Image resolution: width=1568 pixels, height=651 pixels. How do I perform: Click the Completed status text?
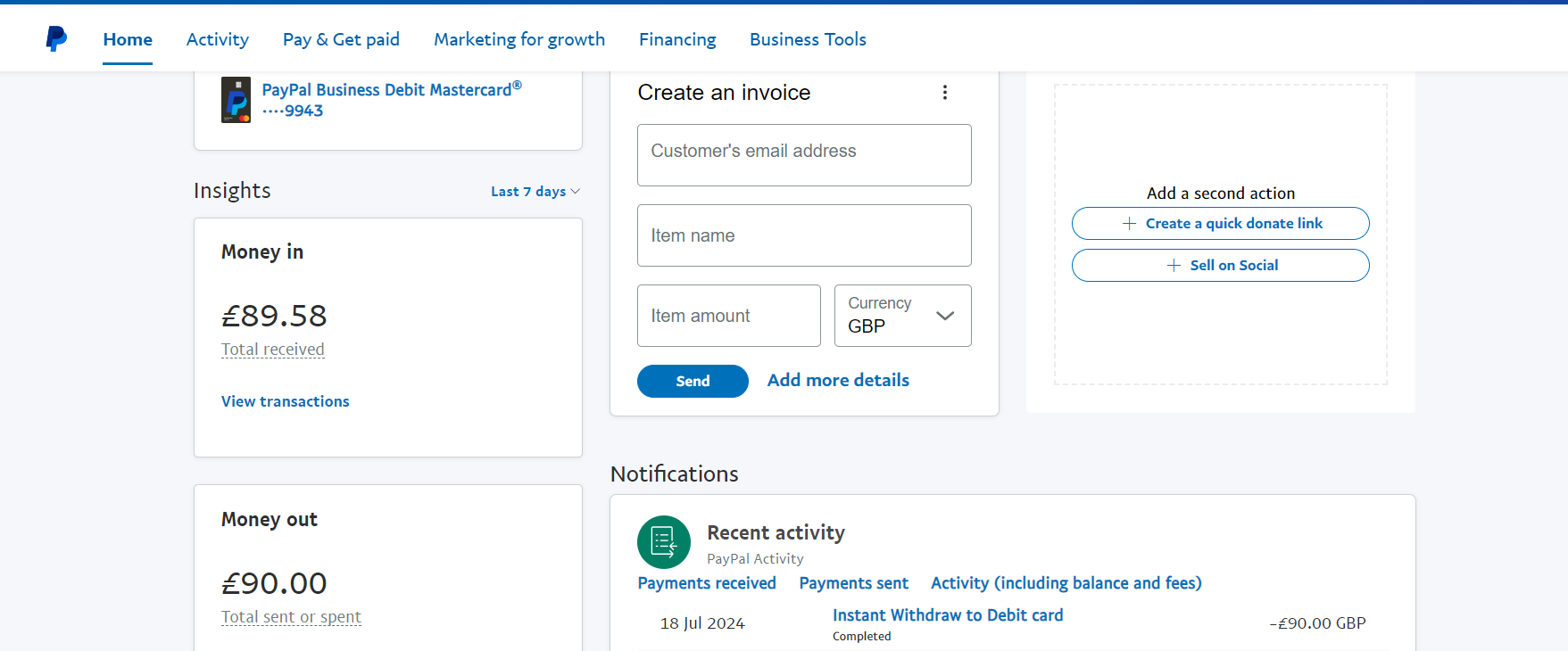pos(861,636)
